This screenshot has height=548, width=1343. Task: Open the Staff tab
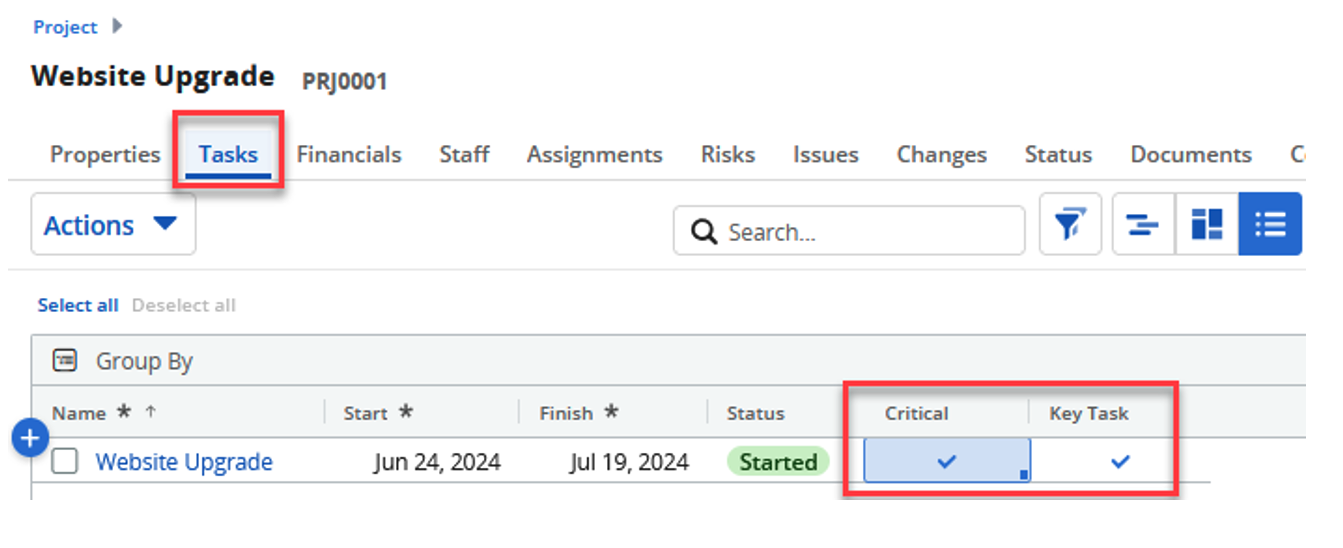[x=464, y=155]
